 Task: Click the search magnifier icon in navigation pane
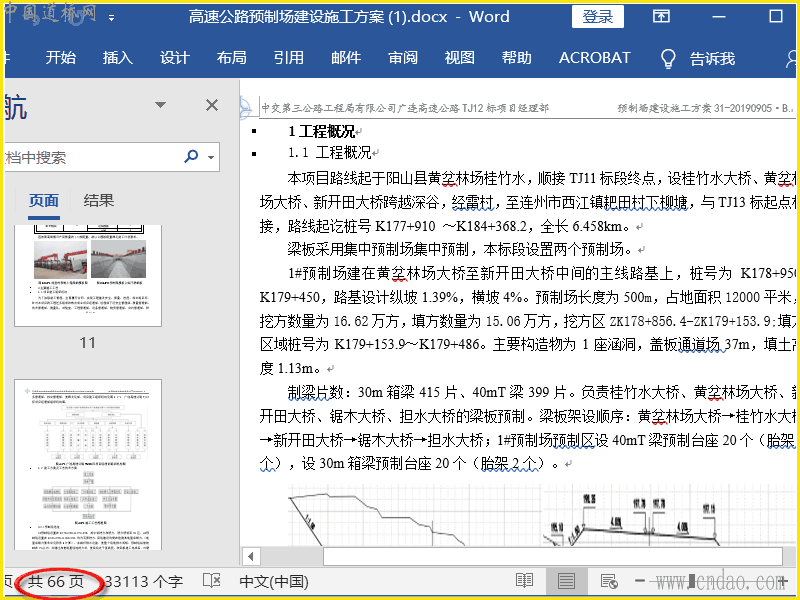(191, 157)
